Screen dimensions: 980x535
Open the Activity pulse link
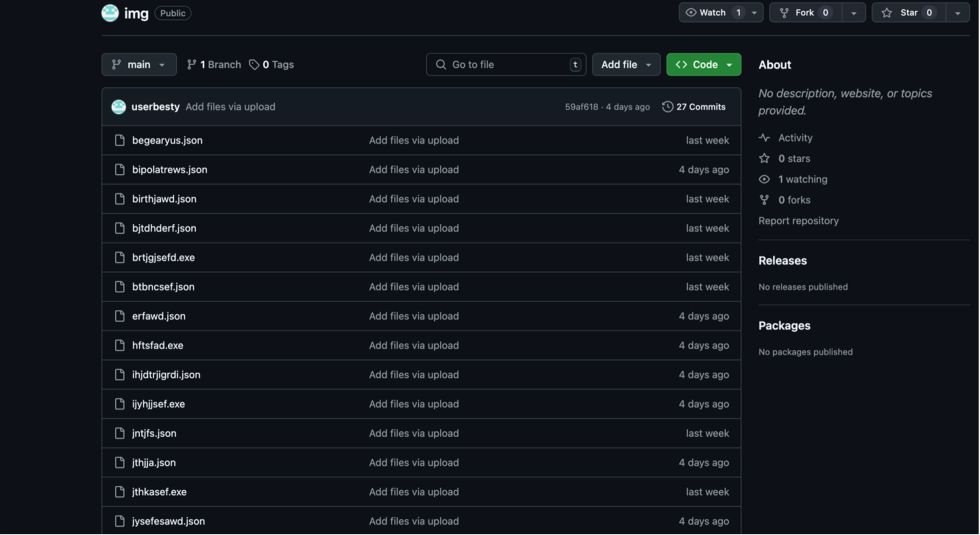point(795,138)
